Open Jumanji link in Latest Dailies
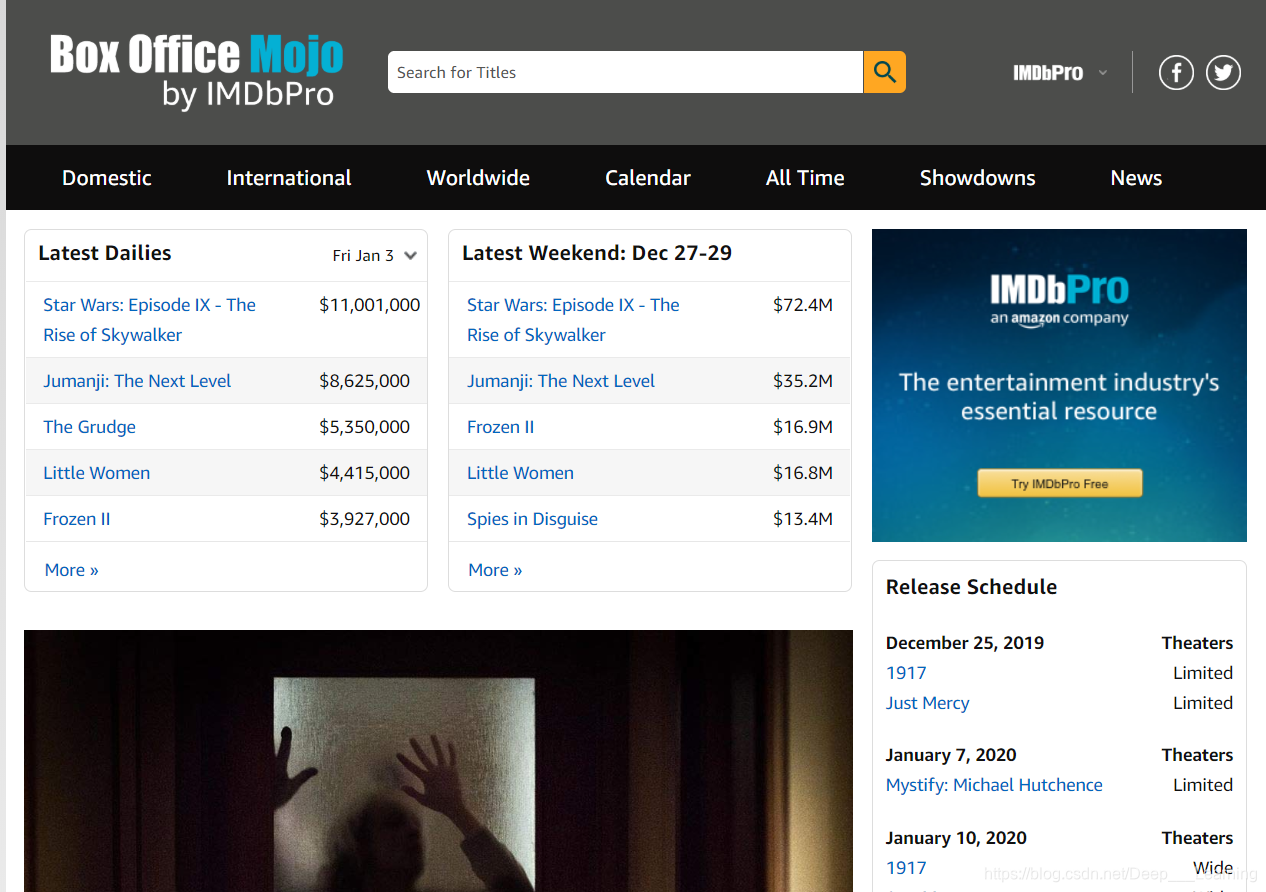This screenshot has height=892, width=1266. coord(137,381)
